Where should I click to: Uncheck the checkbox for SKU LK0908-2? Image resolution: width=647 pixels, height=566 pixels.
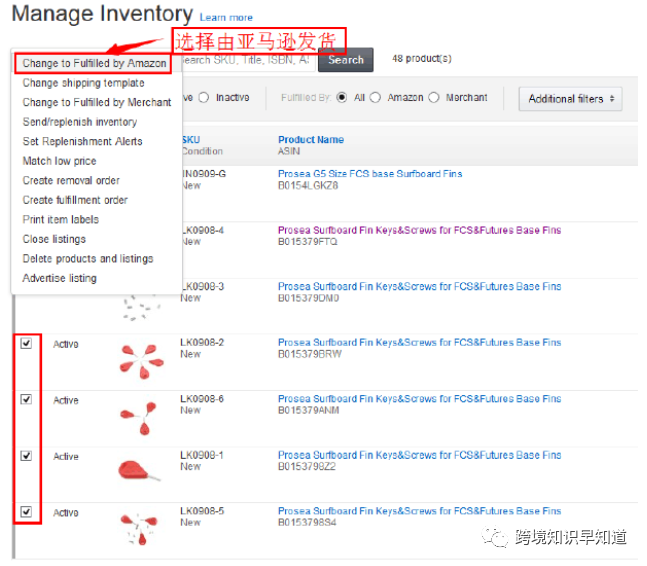(26, 343)
